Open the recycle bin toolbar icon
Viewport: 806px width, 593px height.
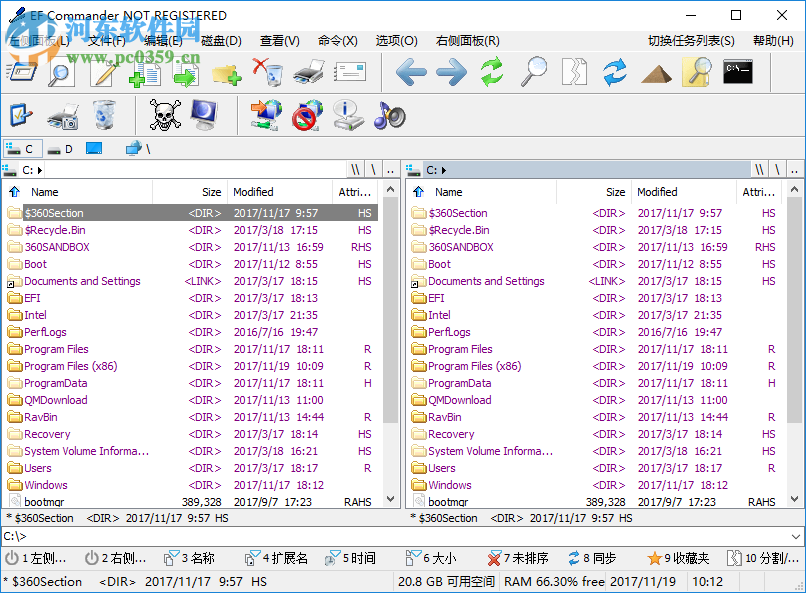point(103,115)
